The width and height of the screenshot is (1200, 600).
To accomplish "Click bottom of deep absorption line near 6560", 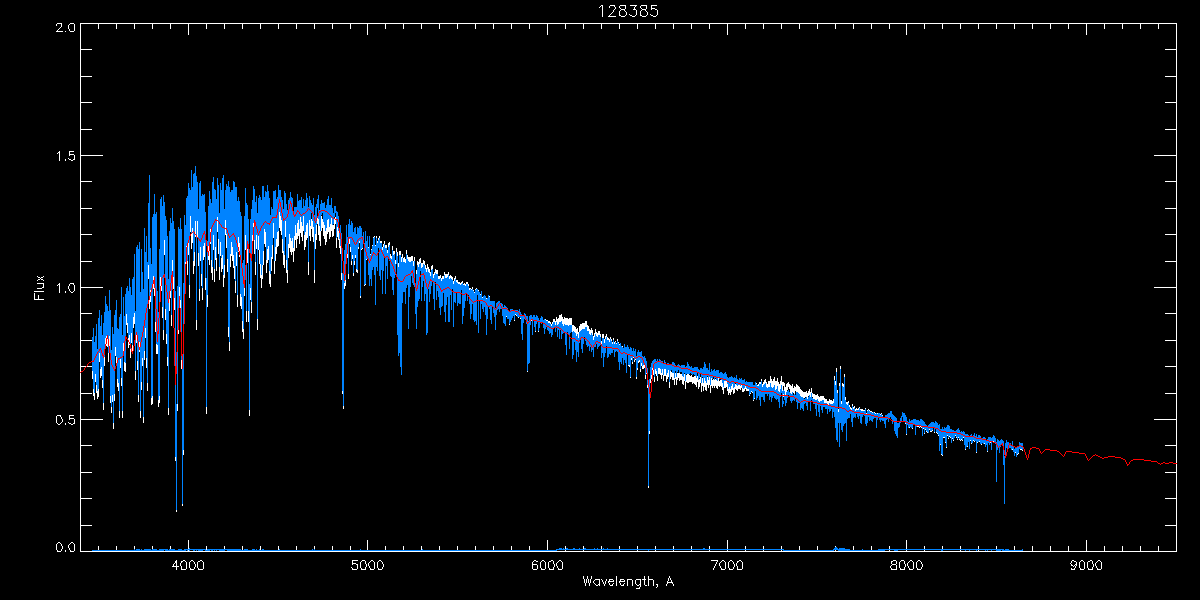I will click(648, 483).
